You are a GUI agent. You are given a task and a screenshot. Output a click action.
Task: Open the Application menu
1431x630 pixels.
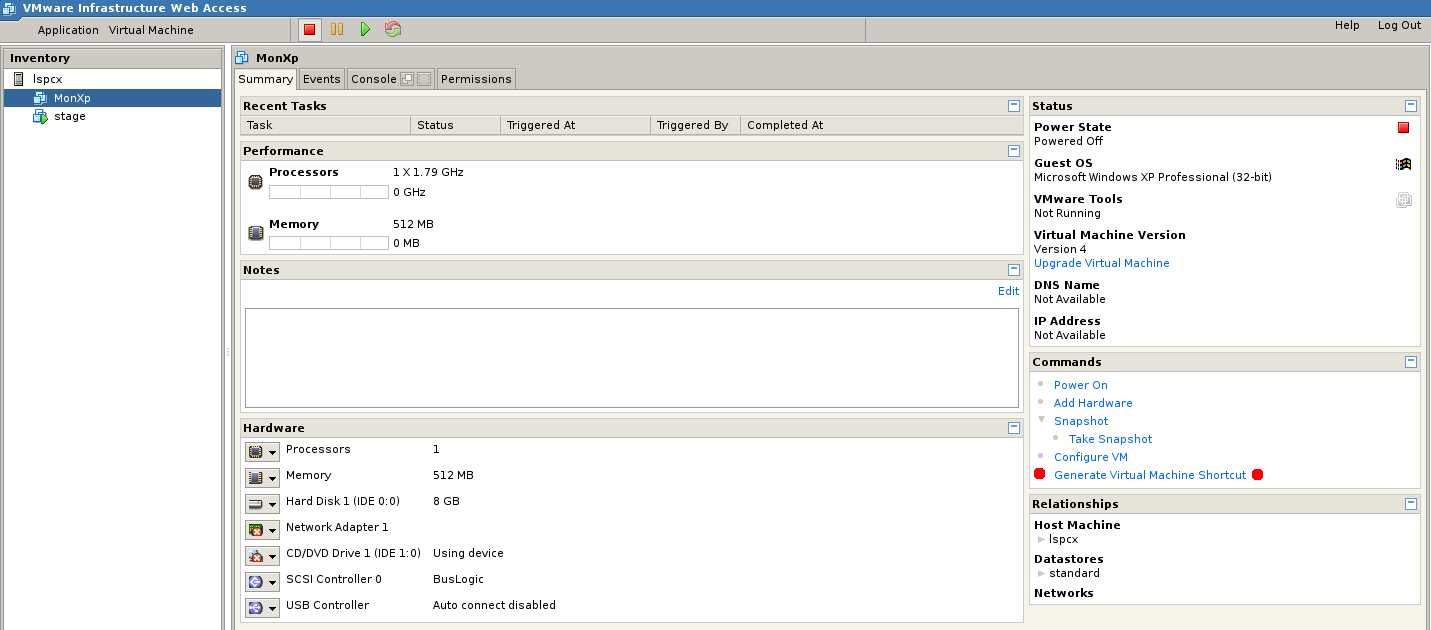click(68, 30)
